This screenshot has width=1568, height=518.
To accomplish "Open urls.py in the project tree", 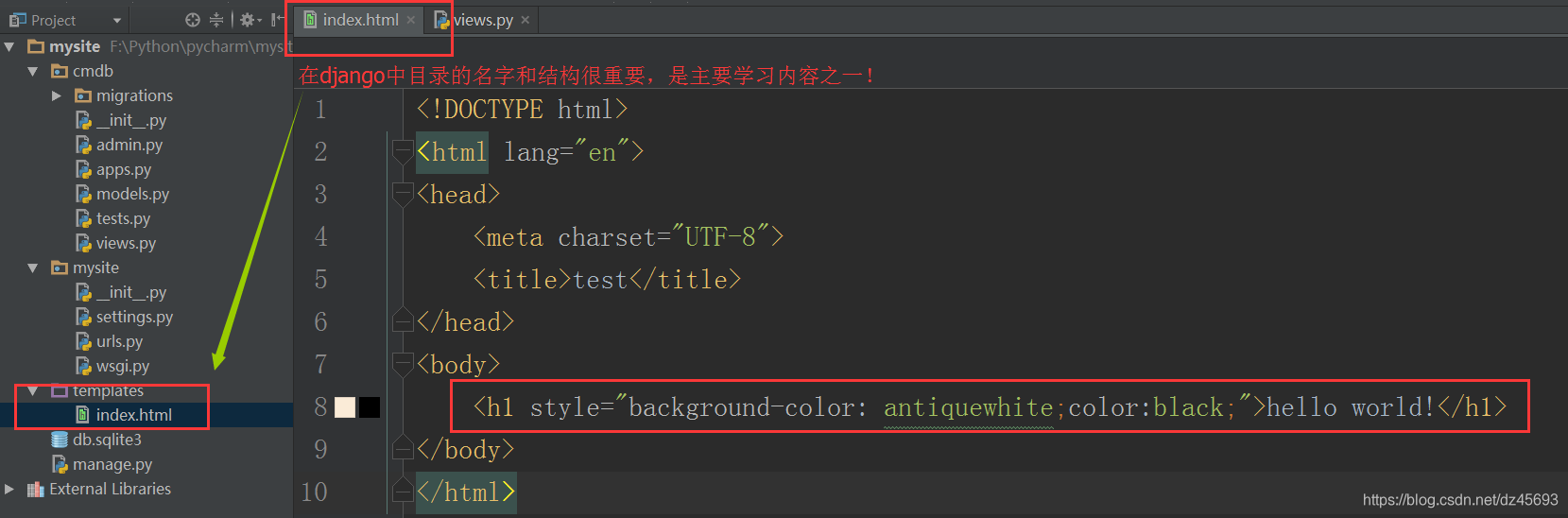I will (x=119, y=341).
